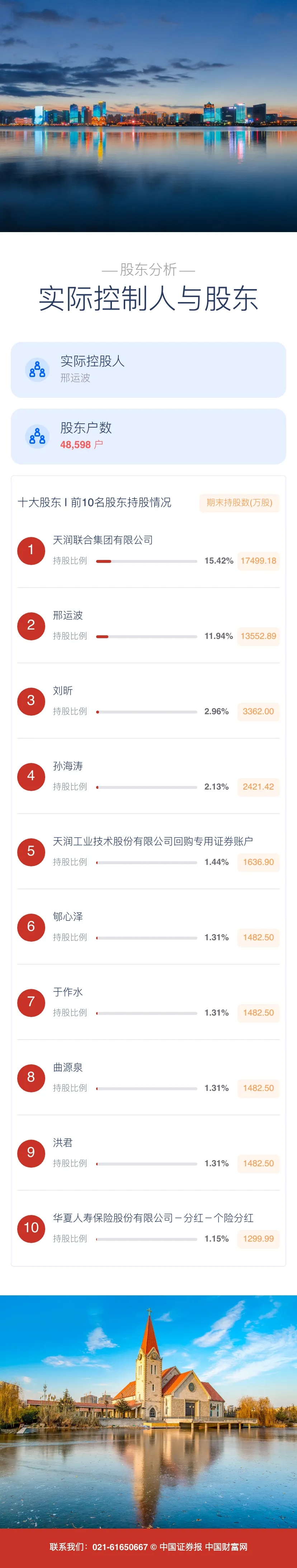Click the footer contact phone number
The width and height of the screenshot is (297, 1568).
[120, 1547]
